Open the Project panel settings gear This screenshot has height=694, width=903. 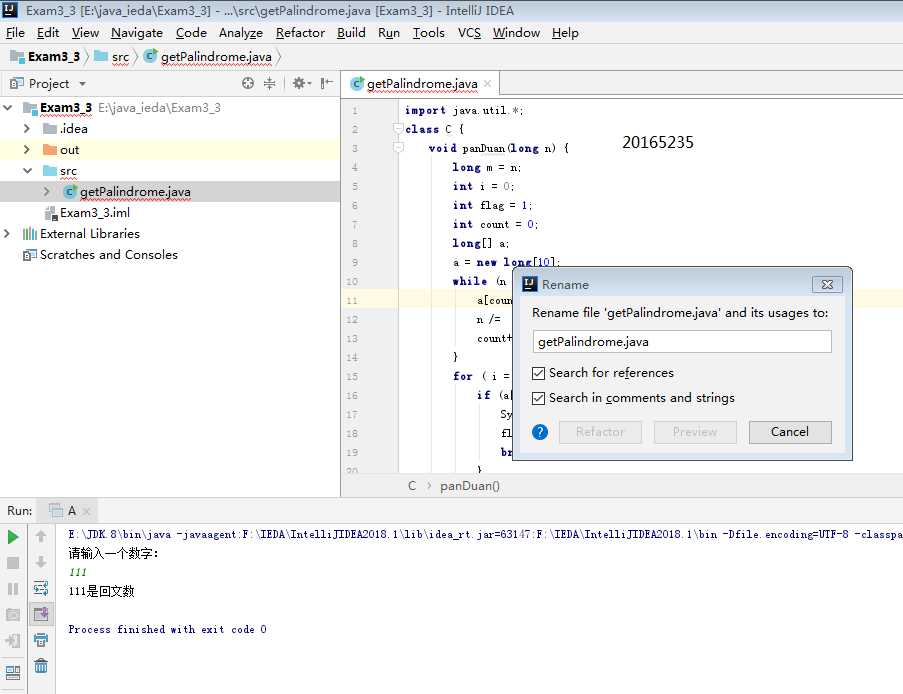[301, 84]
